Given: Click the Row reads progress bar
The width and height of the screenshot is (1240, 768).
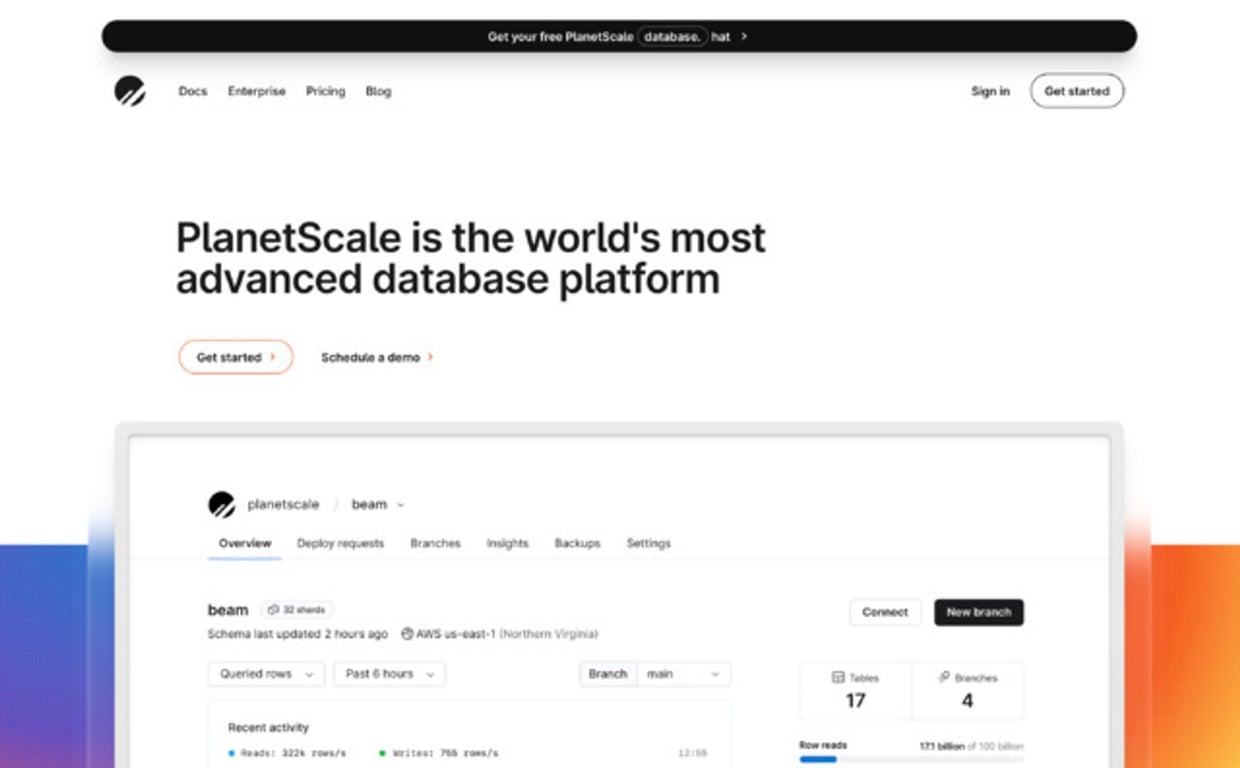Looking at the screenshot, I should pyautogui.click(x=911, y=760).
